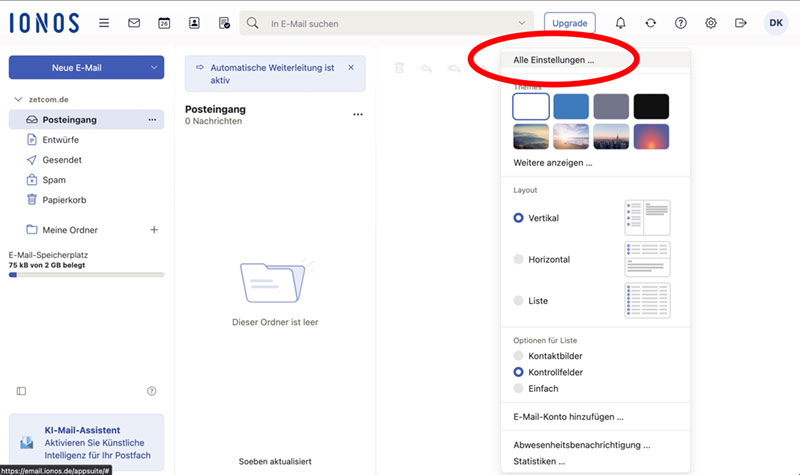Enable Kontaktbilder list option

[518, 356]
